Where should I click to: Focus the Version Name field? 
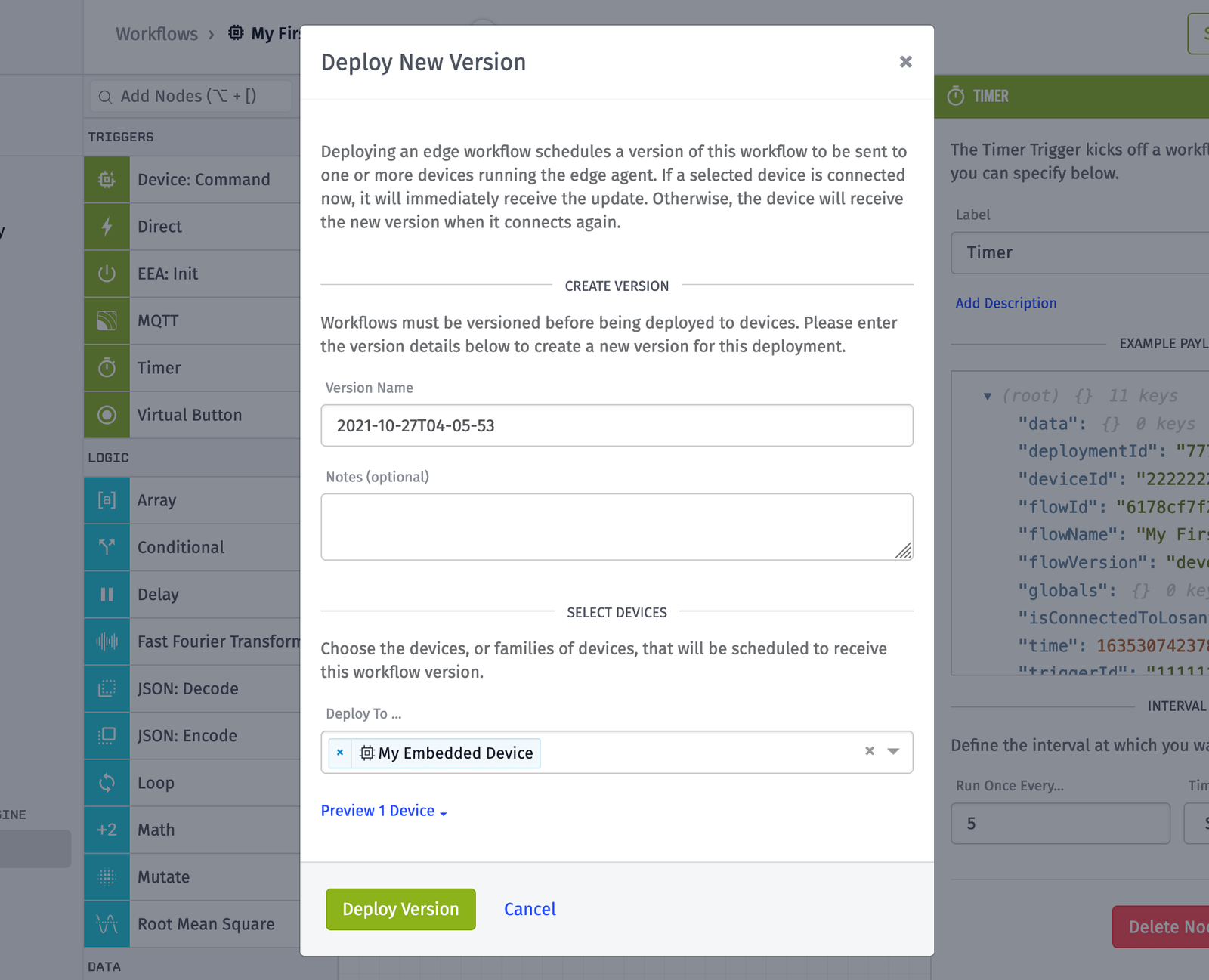[x=617, y=425]
